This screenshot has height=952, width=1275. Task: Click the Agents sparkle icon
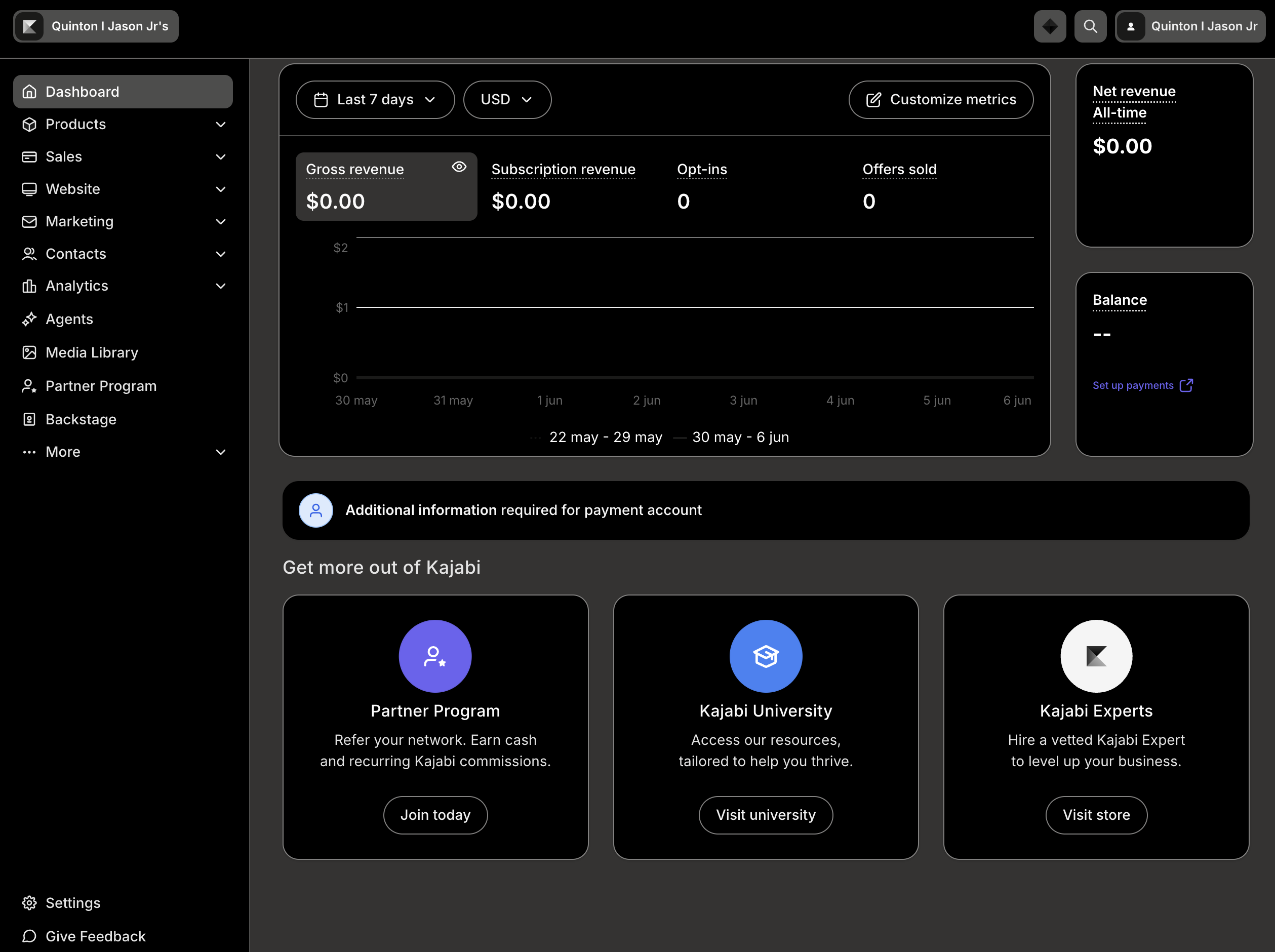tap(29, 319)
